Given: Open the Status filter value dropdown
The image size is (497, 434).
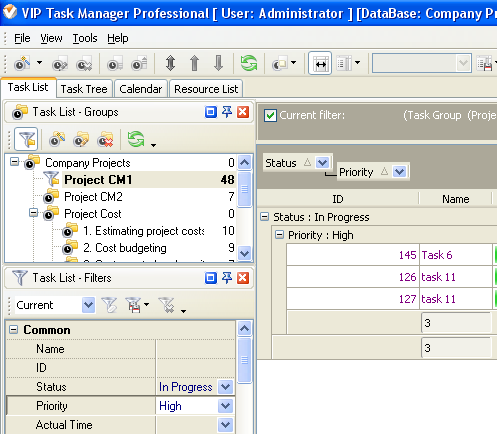Looking at the screenshot, I should pos(225,387).
